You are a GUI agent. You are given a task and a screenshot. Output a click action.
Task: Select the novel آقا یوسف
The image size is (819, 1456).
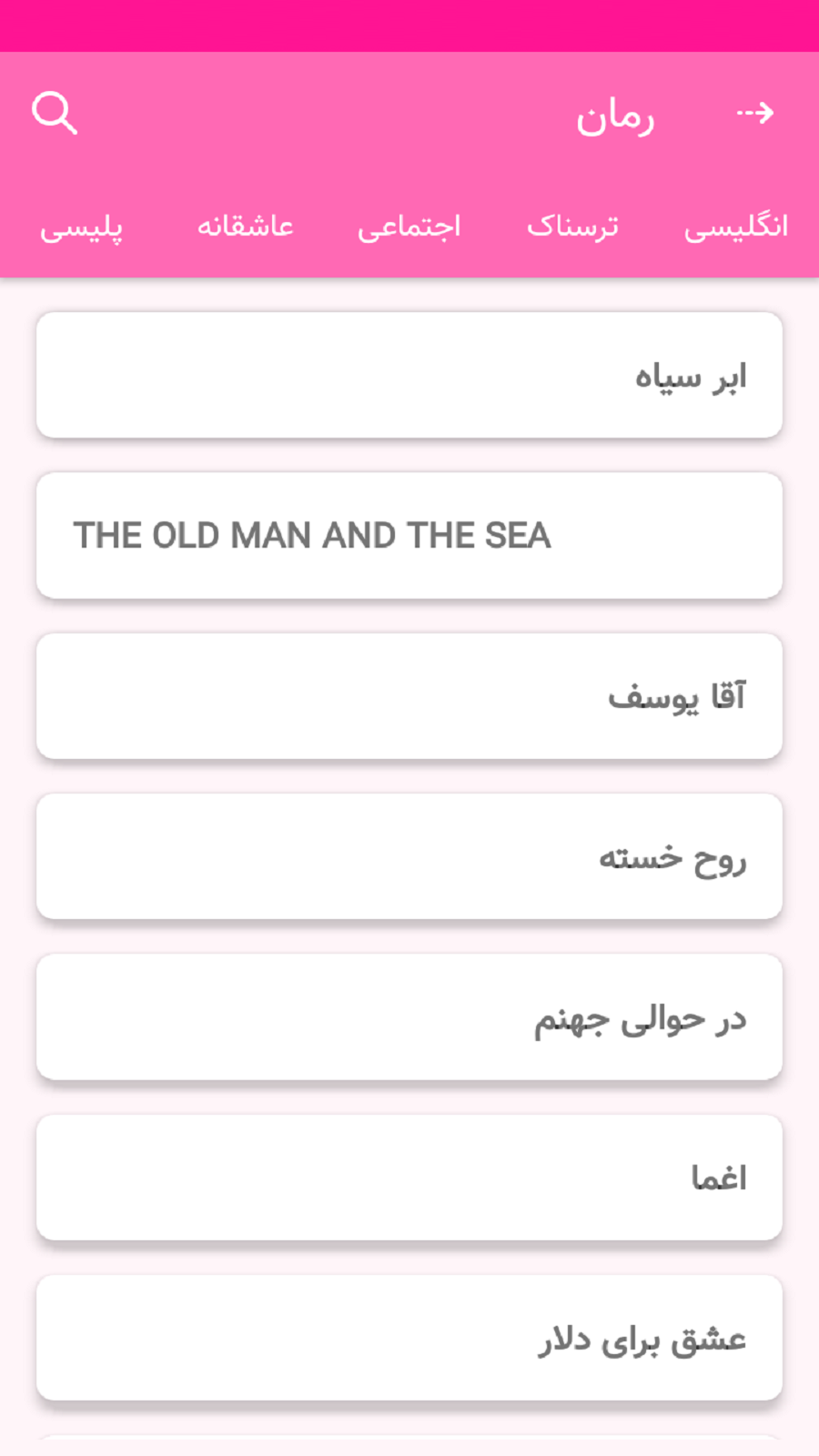[x=409, y=696]
